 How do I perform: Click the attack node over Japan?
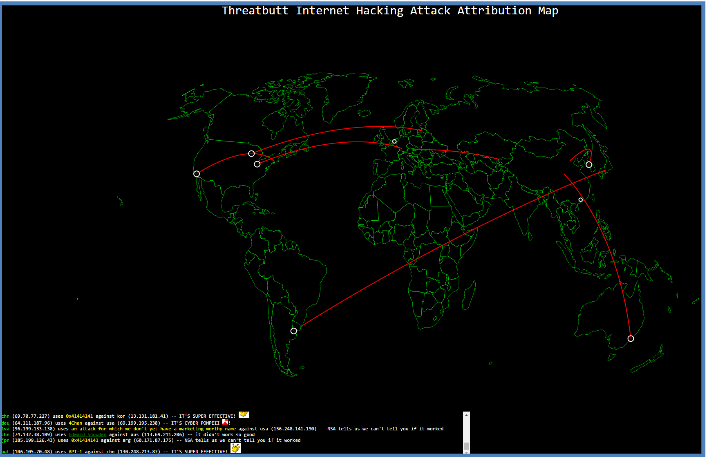coord(589,165)
